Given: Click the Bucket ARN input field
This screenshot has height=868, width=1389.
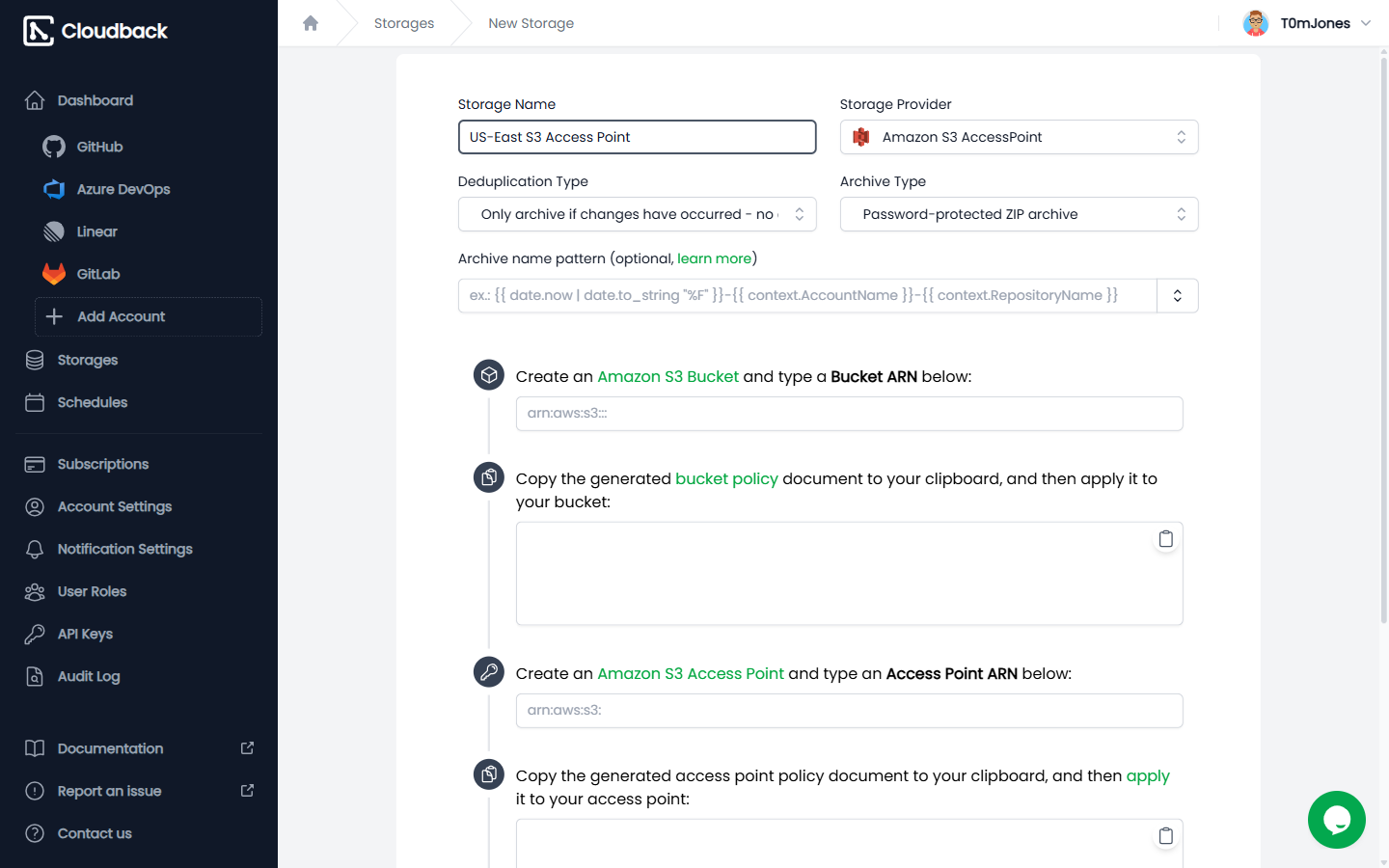Looking at the screenshot, I should (x=849, y=414).
